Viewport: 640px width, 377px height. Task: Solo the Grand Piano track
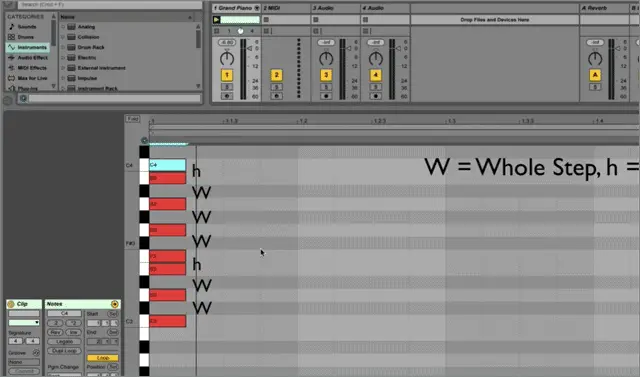[x=227, y=87]
